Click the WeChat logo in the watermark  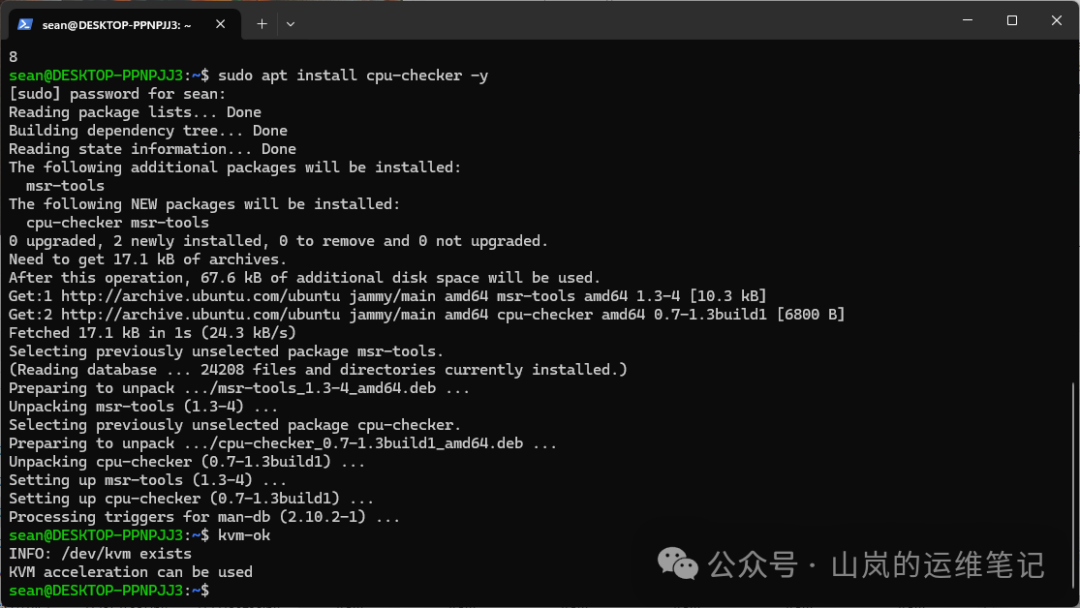(x=678, y=565)
